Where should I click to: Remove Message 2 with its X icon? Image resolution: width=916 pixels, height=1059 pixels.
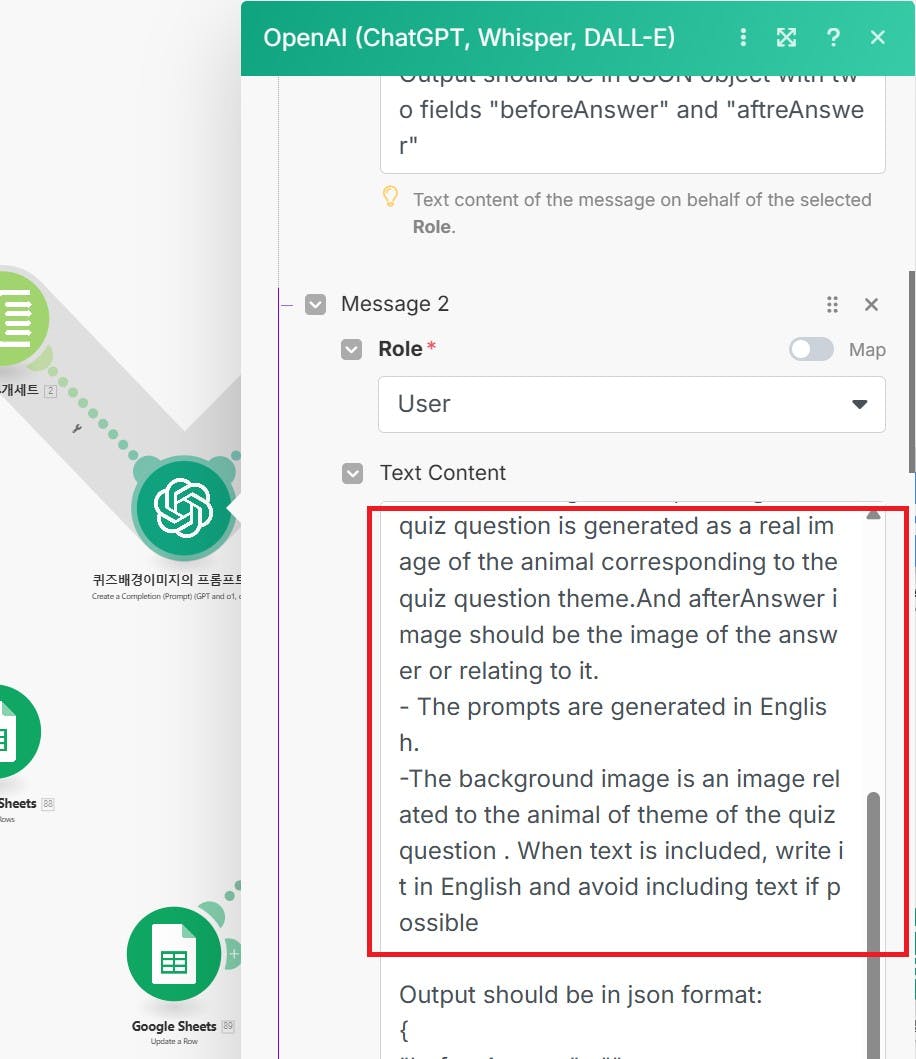(871, 305)
